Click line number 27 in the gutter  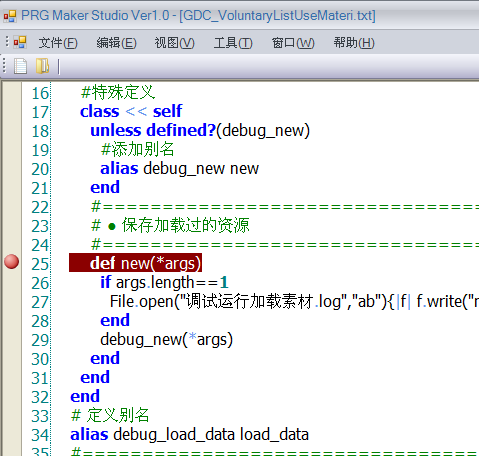click(x=40, y=302)
